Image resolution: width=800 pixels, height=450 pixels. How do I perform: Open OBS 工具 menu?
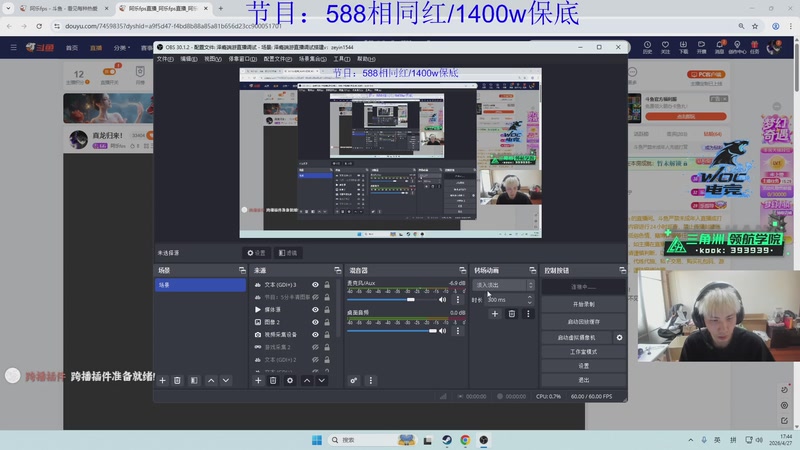click(341, 59)
